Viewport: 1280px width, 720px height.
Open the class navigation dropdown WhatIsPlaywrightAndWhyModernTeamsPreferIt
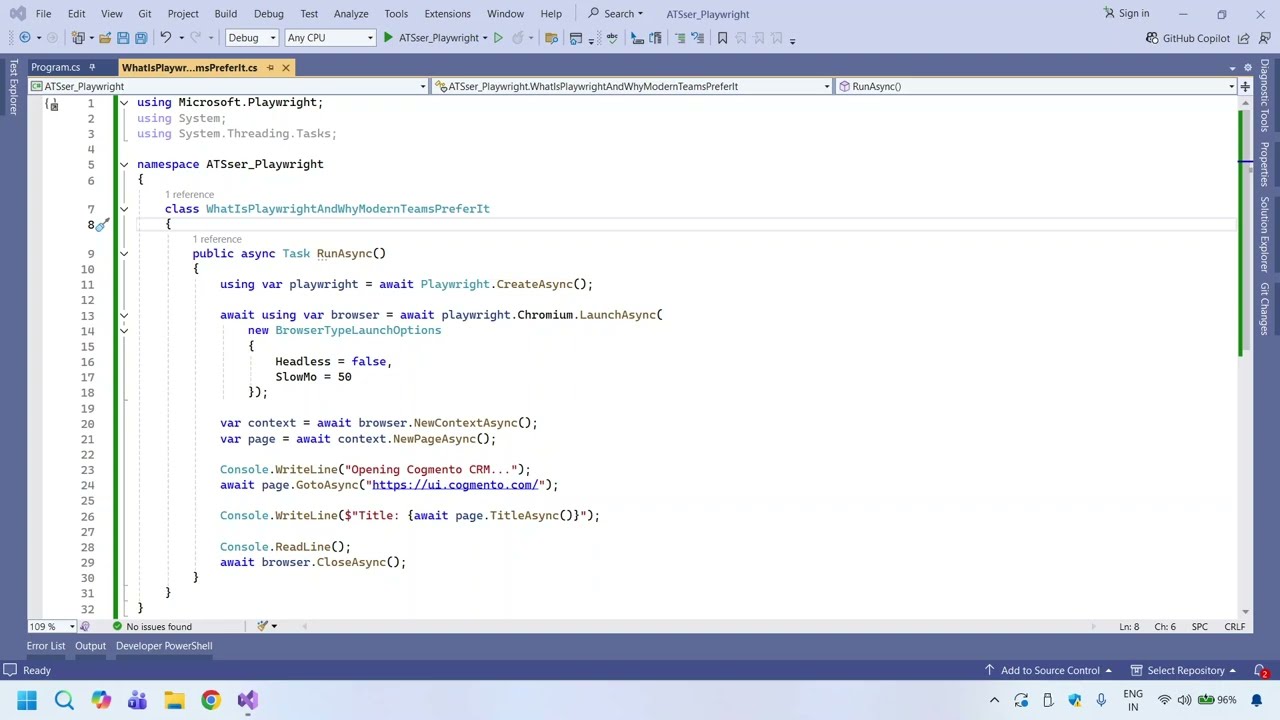click(632, 86)
